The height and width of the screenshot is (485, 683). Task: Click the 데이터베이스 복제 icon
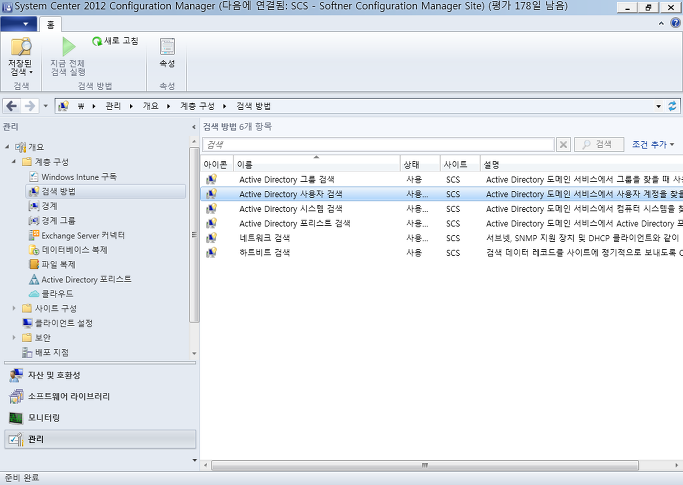tap(34, 250)
